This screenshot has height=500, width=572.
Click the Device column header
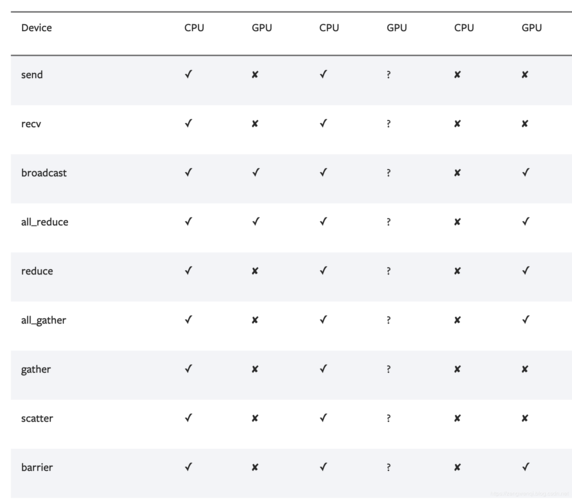(x=36, y=28)
